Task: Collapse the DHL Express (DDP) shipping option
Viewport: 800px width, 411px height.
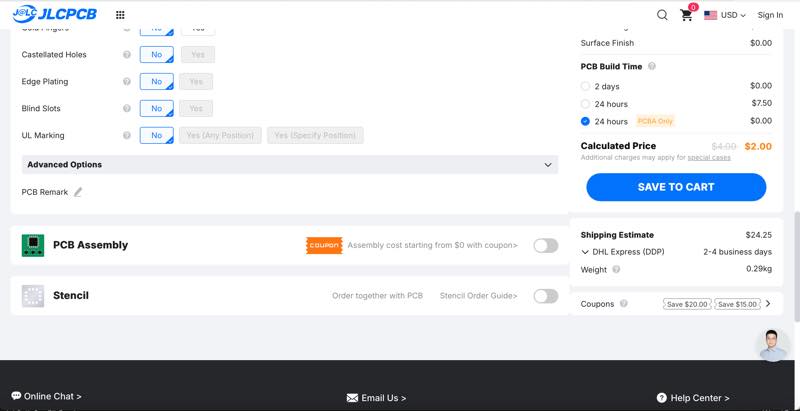Action: coord(585,252)
